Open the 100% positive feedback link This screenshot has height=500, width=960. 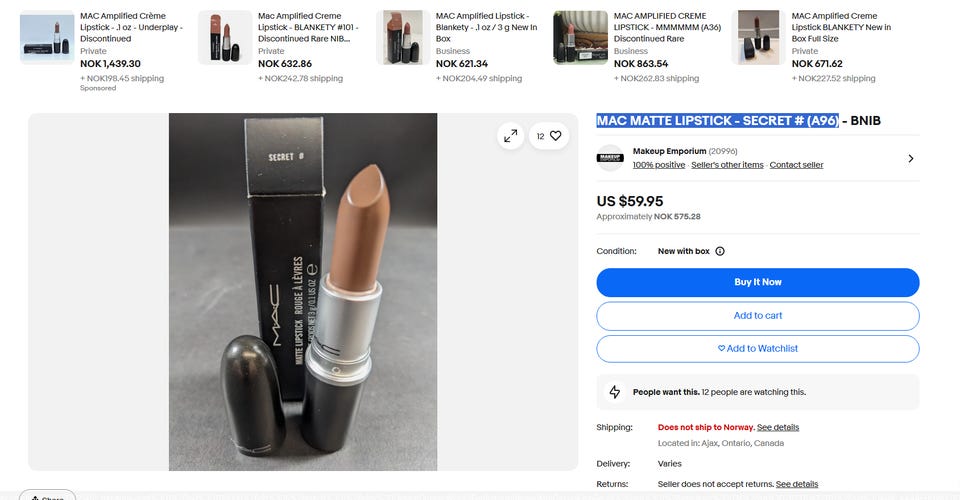pyautogui.click(x=659, y=165)
